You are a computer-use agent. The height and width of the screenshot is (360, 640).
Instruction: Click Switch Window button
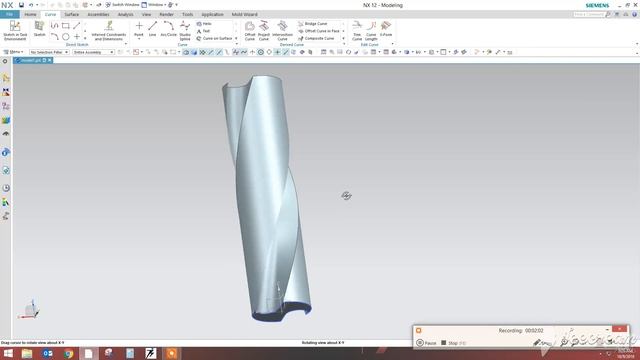pos(122,5)
